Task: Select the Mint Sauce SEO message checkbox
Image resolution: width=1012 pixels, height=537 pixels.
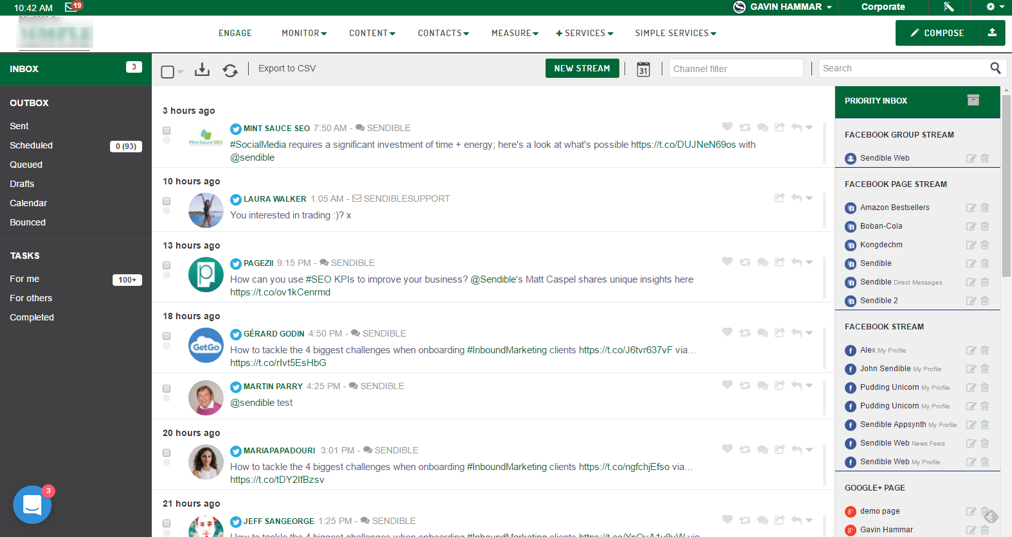Action: pos(167,130)
